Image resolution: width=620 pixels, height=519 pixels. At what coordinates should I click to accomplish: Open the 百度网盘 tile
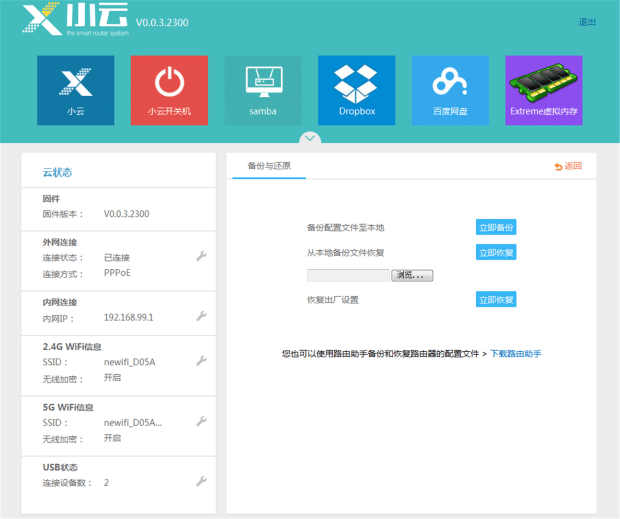tap(450, 90)
